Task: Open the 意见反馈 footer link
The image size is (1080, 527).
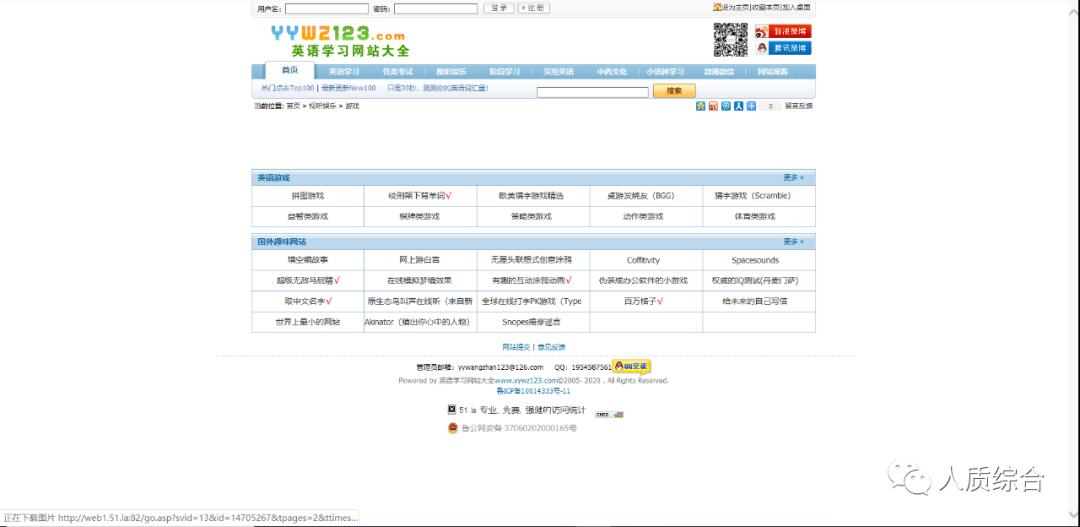Action: point(552,347)
